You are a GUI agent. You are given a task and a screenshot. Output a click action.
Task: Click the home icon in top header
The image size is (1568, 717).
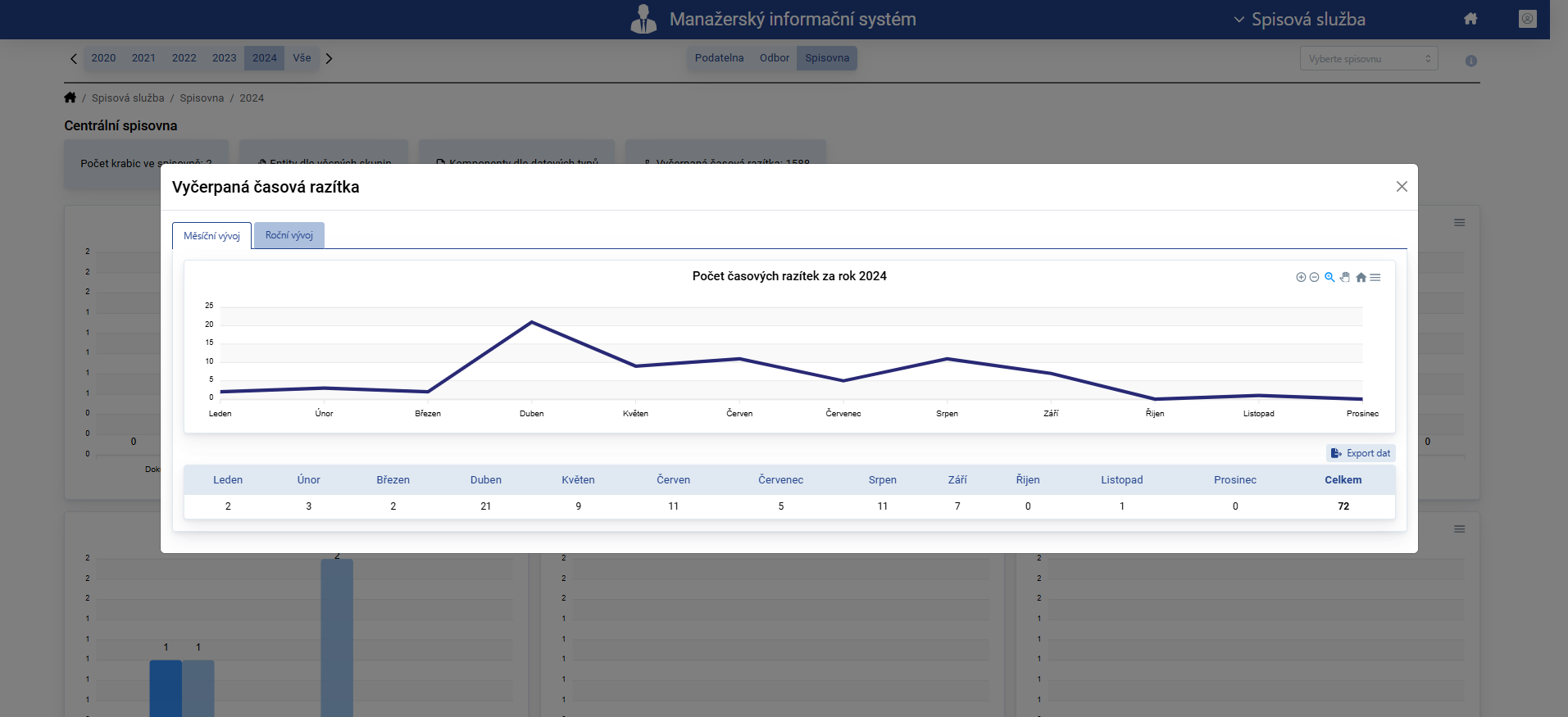click(x=1470, y=19)
